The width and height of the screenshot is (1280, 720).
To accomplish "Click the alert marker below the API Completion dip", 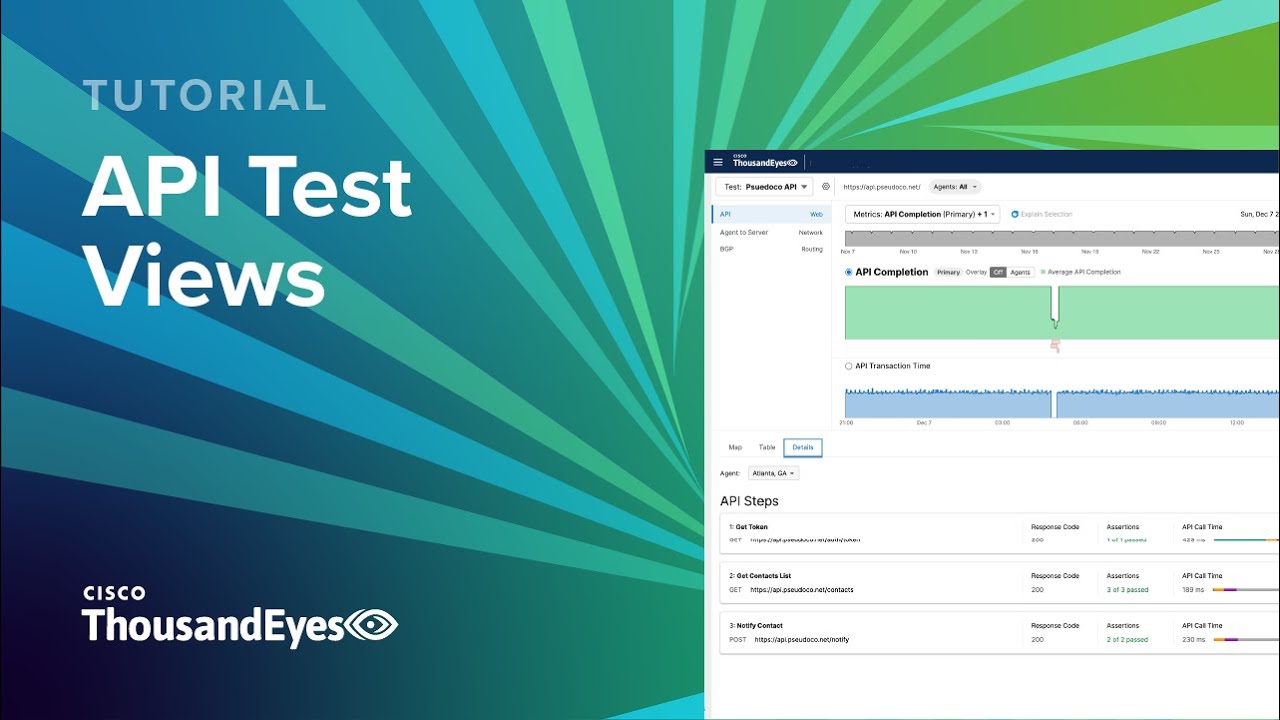I will click(1054, 345).
